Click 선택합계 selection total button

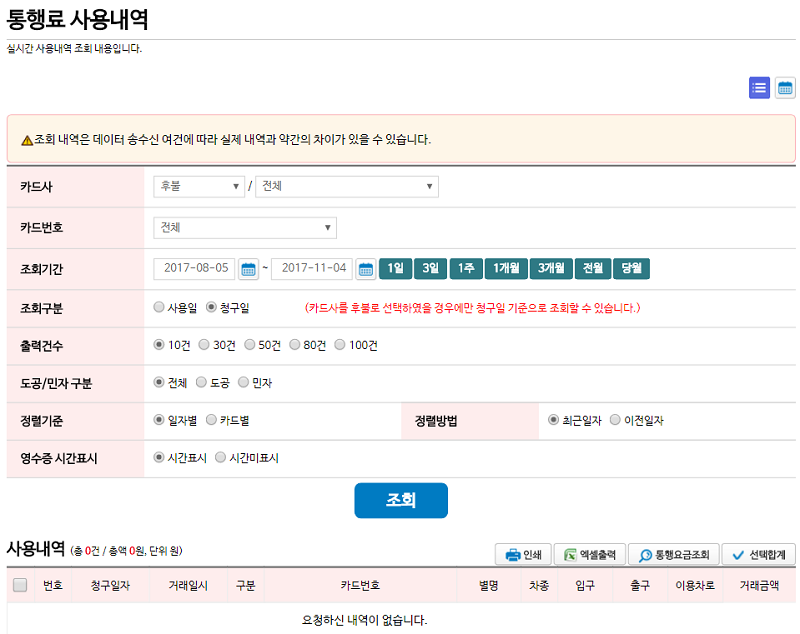(x=759, y=554)
